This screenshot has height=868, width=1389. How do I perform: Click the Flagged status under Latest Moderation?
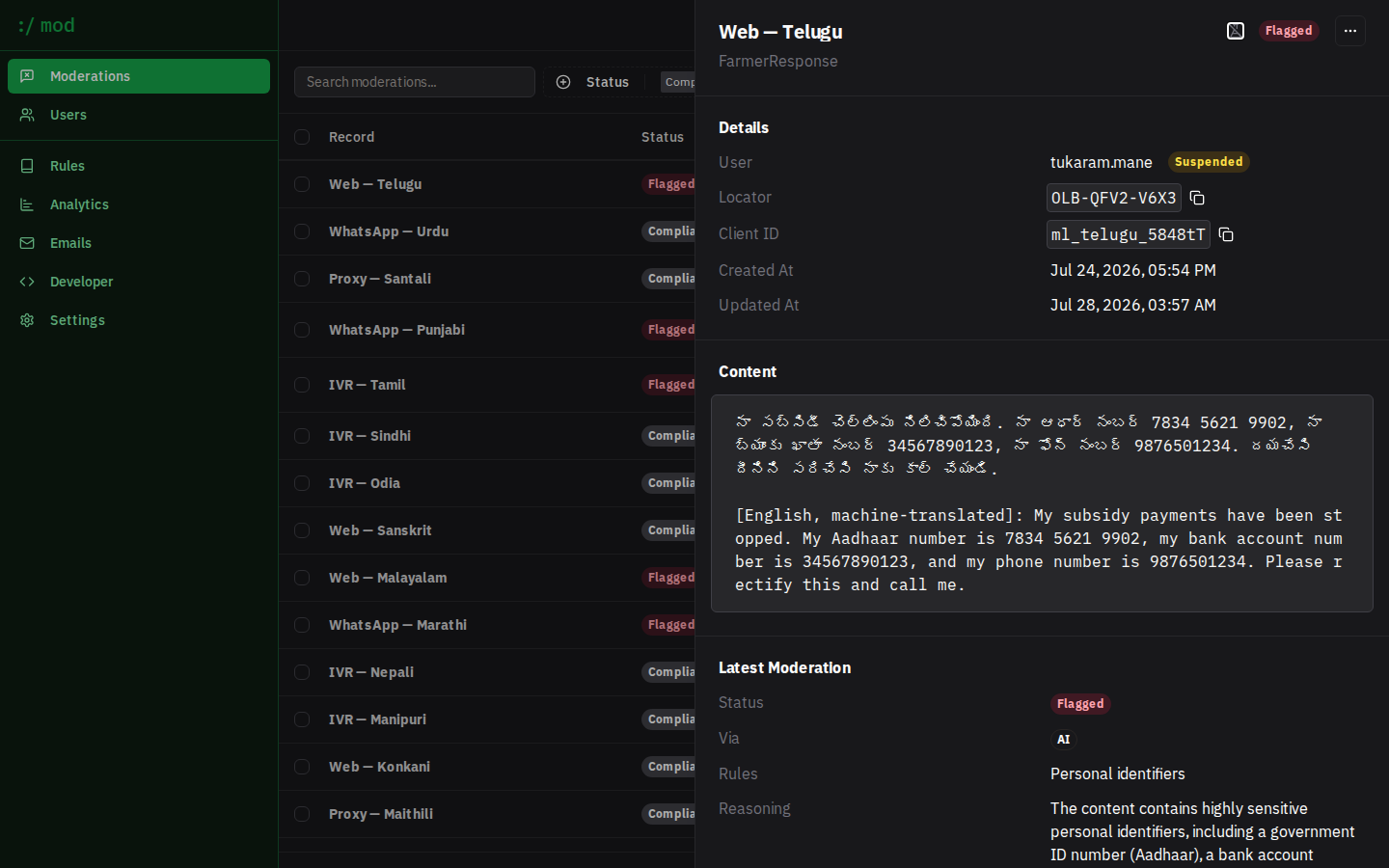coord(1080,704)
